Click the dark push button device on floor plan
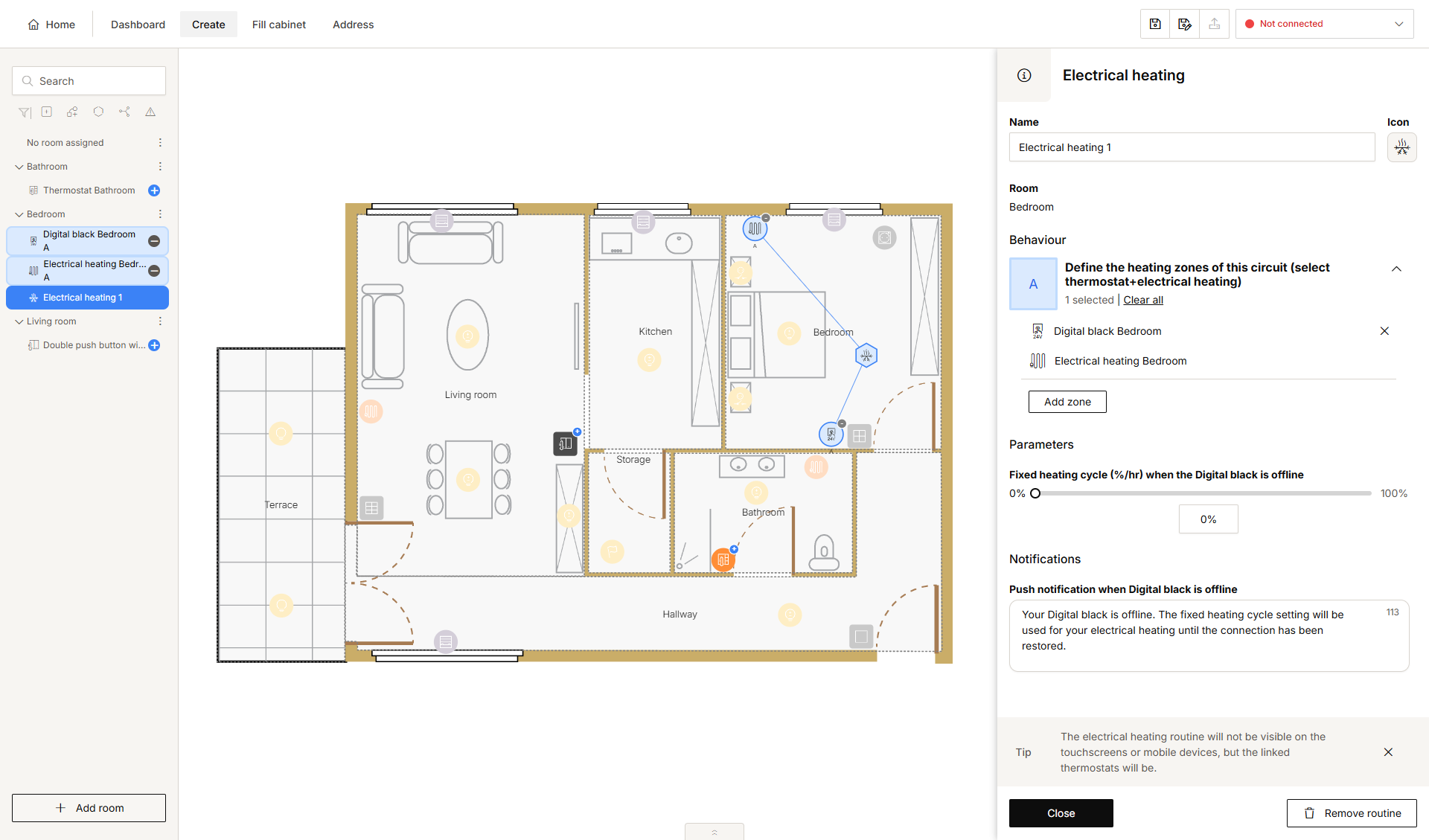The height and width of the screenshot is (840, 1429). point(565,443)
